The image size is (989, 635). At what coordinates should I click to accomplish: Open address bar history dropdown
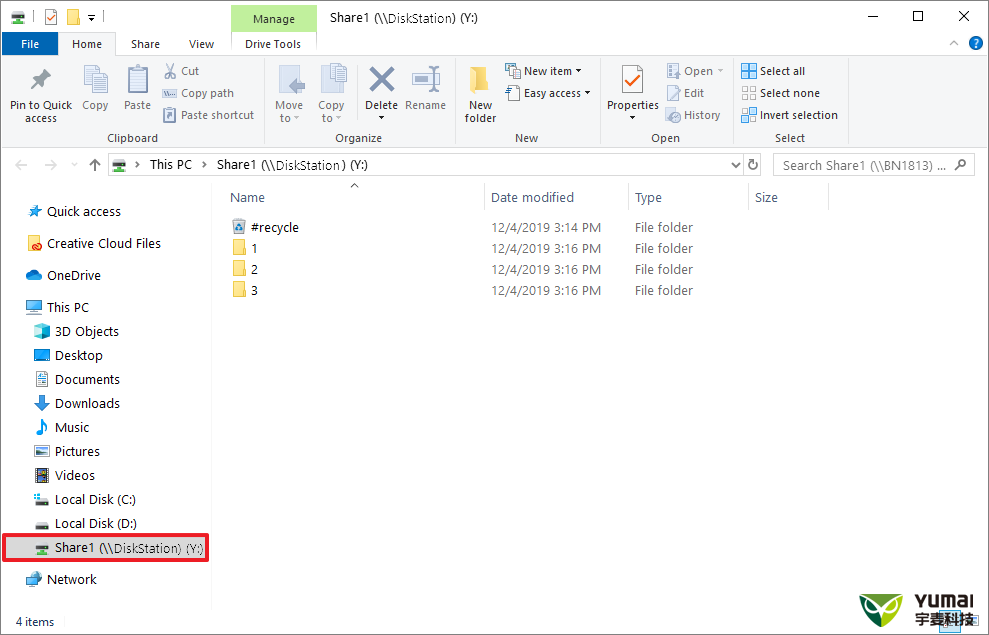point(736,165)
